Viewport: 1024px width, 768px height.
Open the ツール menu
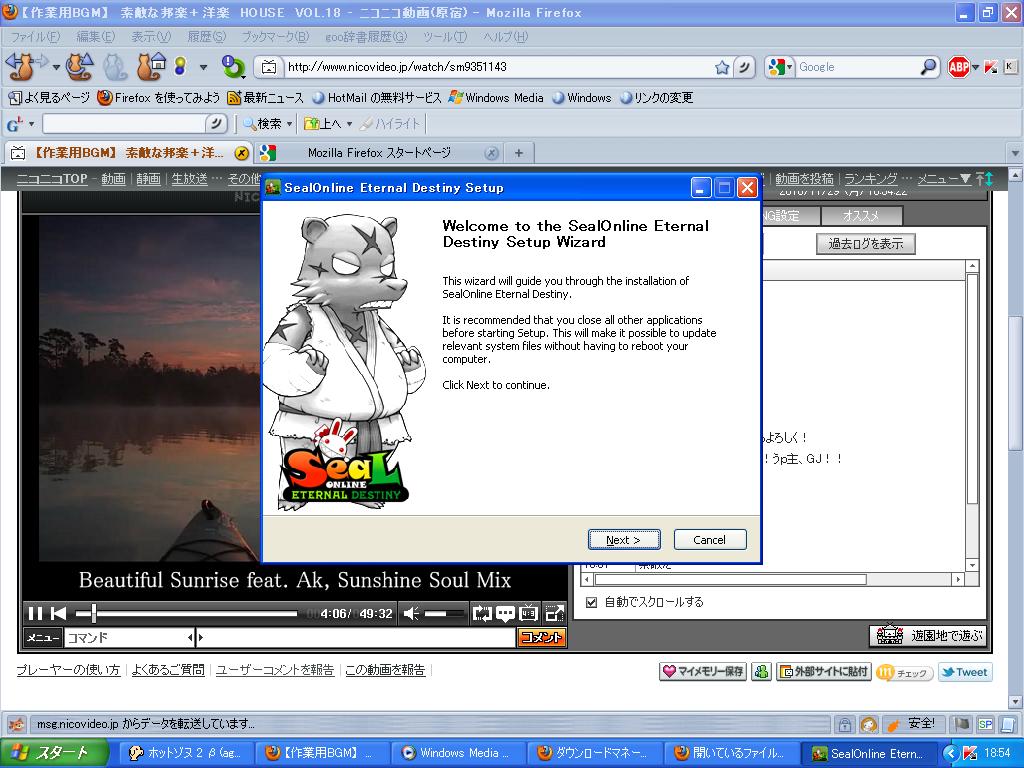[x=445, y=37]
